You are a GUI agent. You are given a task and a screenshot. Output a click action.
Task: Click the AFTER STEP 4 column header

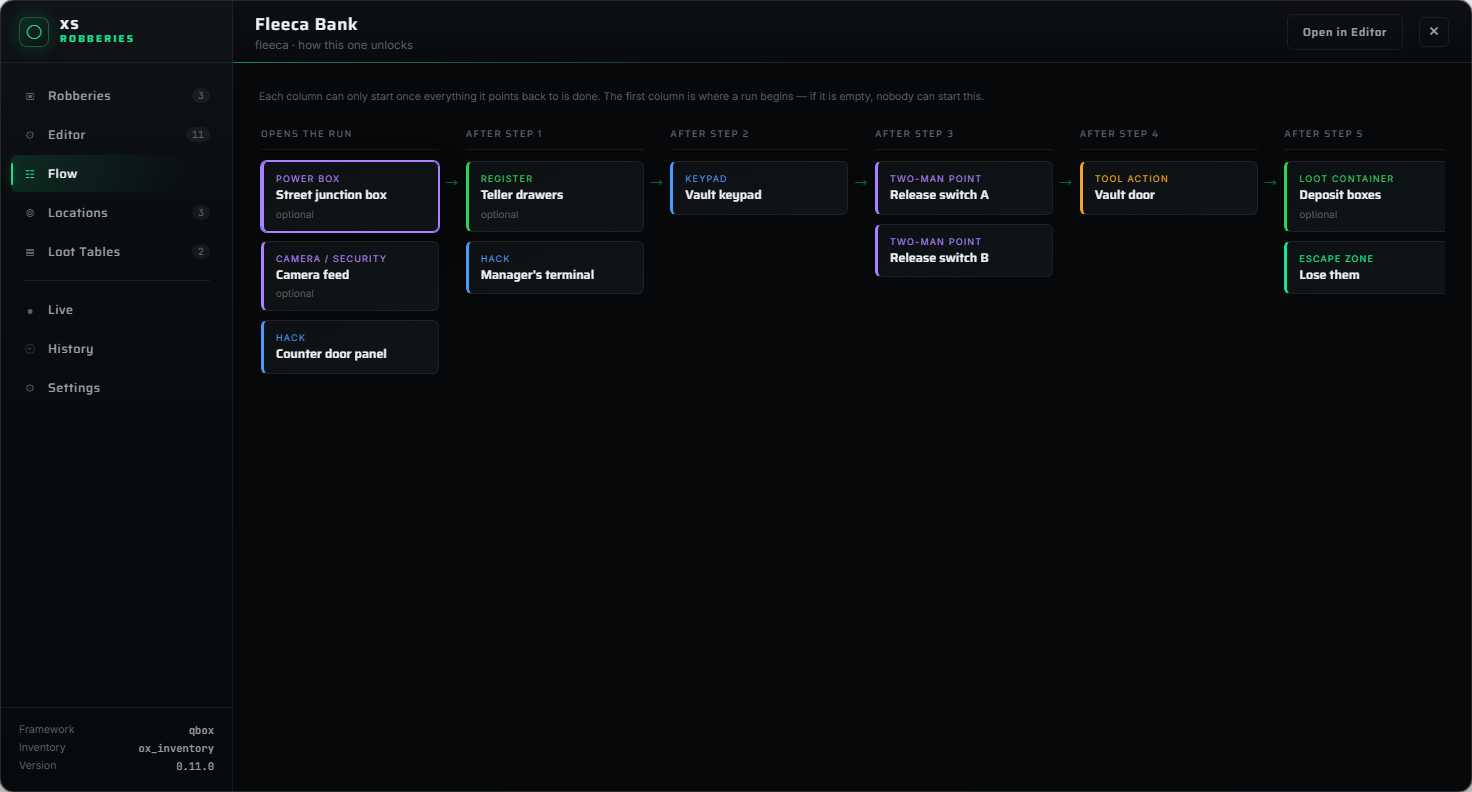pyautogui.click(x=1119, y=134)
